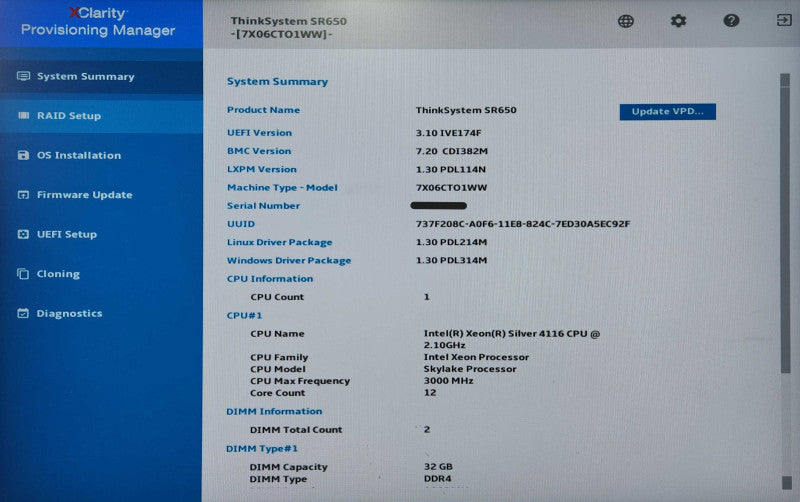Click UEFI version value 3.10 IVE174F
This screenshot has height=502, width=800.
448,133
